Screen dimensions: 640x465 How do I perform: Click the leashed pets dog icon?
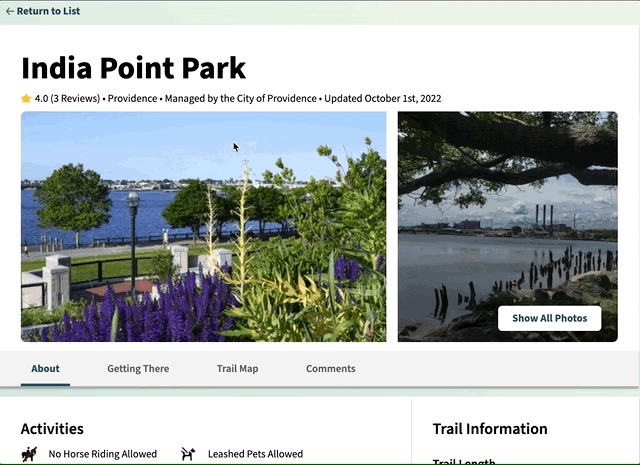pos(188,454)
